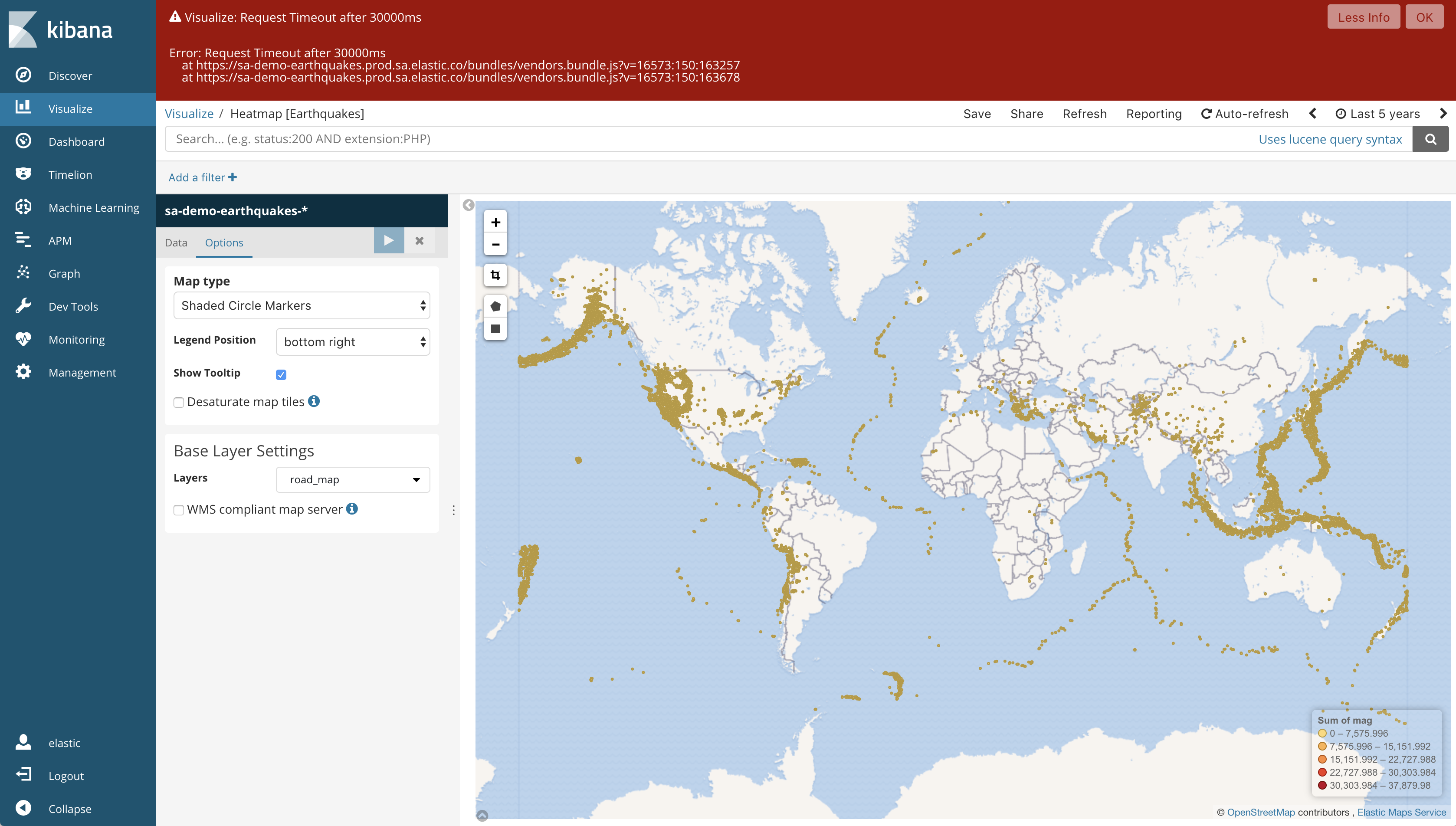This screenshot has width=1456, height=826.
Task: Open the Reporting menu
Action: [x=1154, y=114]
